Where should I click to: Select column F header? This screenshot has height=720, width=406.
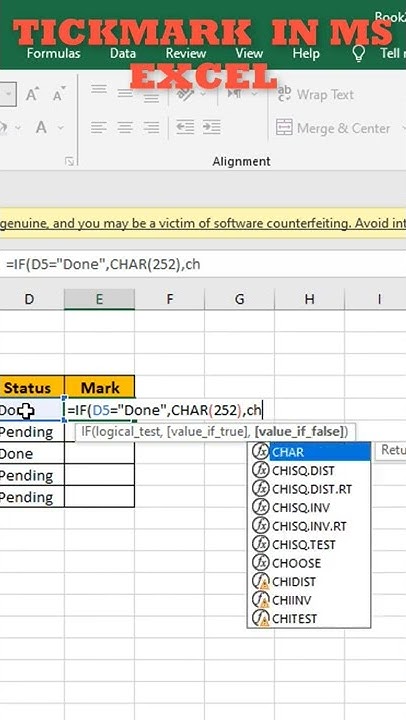coord(169,299)
